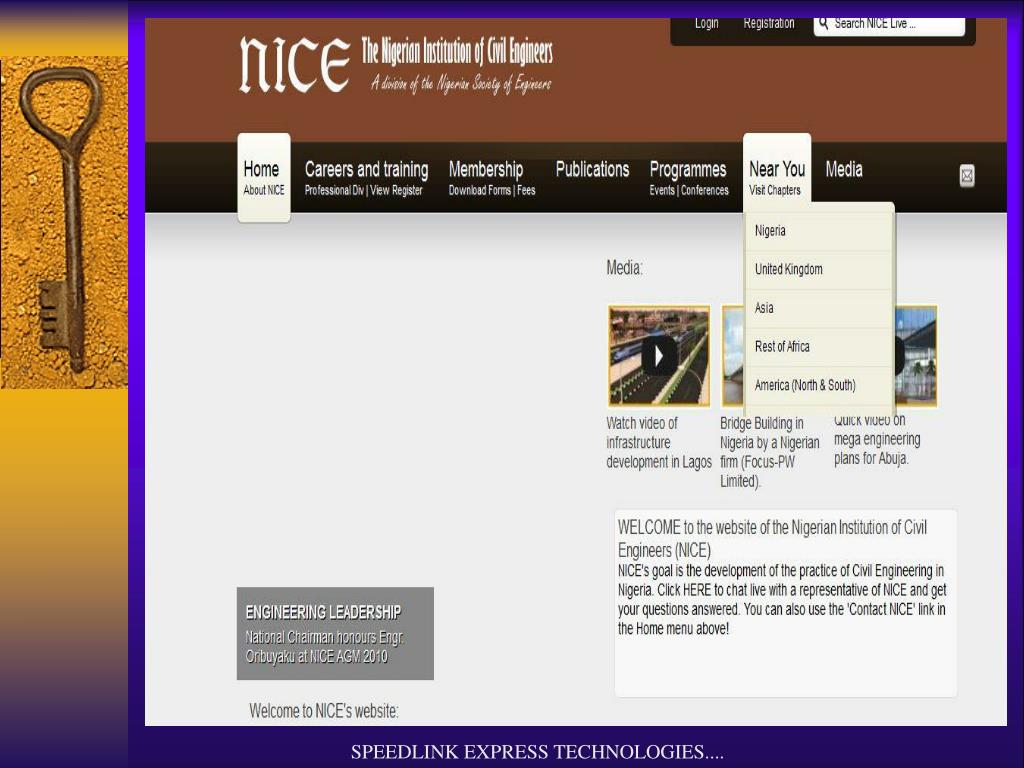The image size is (1024, 768).
Task: Click the search magnifier icon
Action: pyautogui.click(x=824, y=24)
